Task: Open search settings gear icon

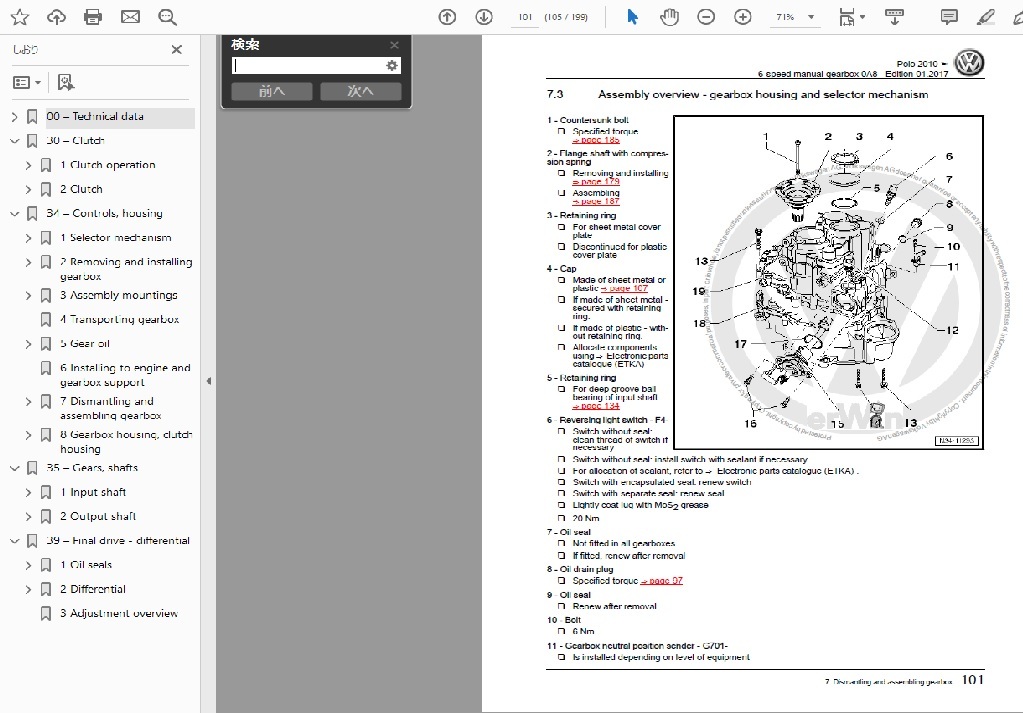Action: [x=391, y=65]
